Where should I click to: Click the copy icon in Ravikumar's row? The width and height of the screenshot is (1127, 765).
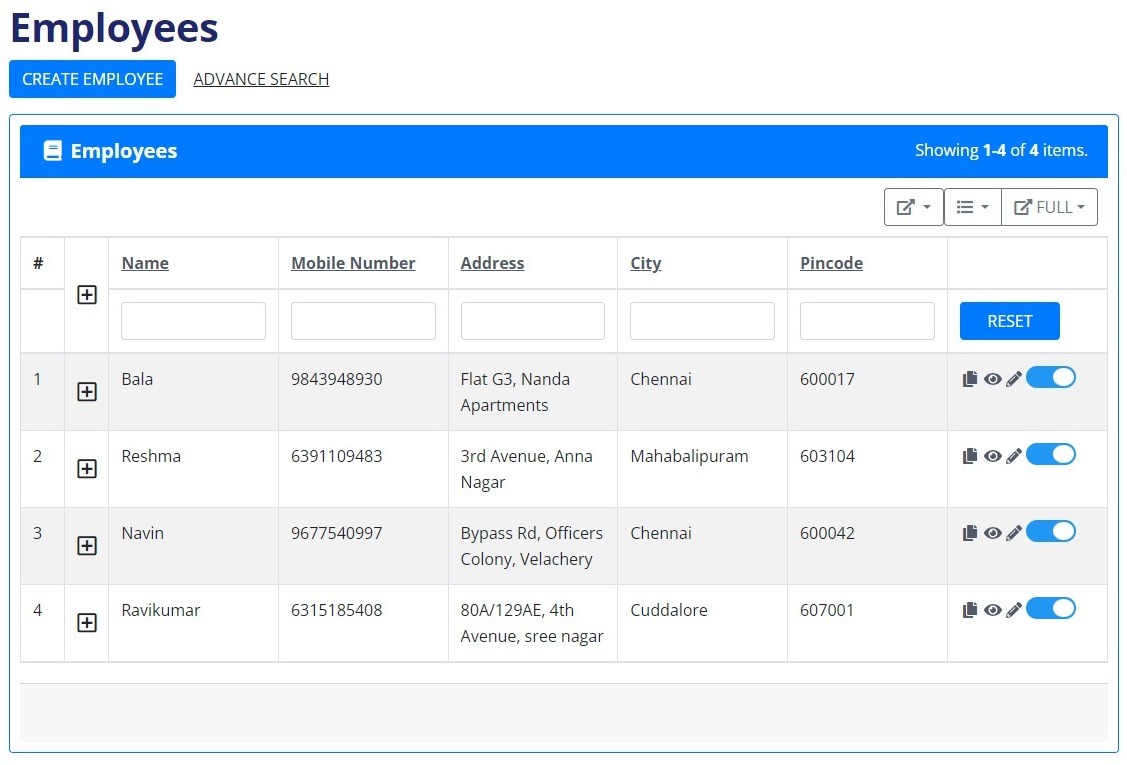coord(969,610)
